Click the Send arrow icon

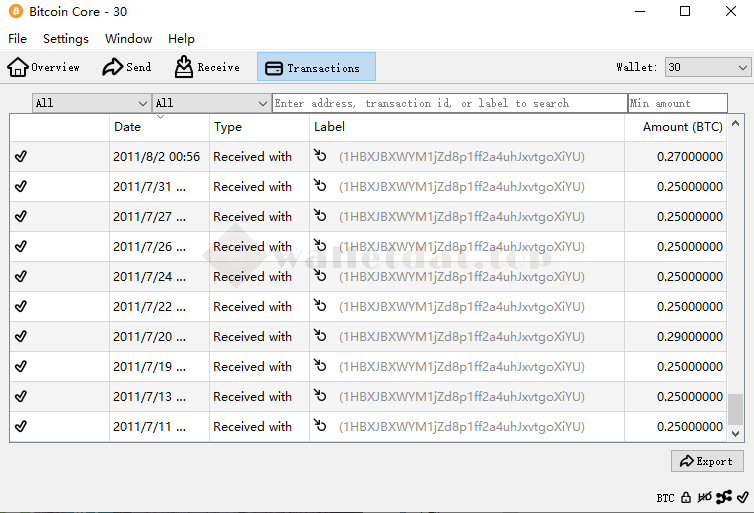point(112,67)
